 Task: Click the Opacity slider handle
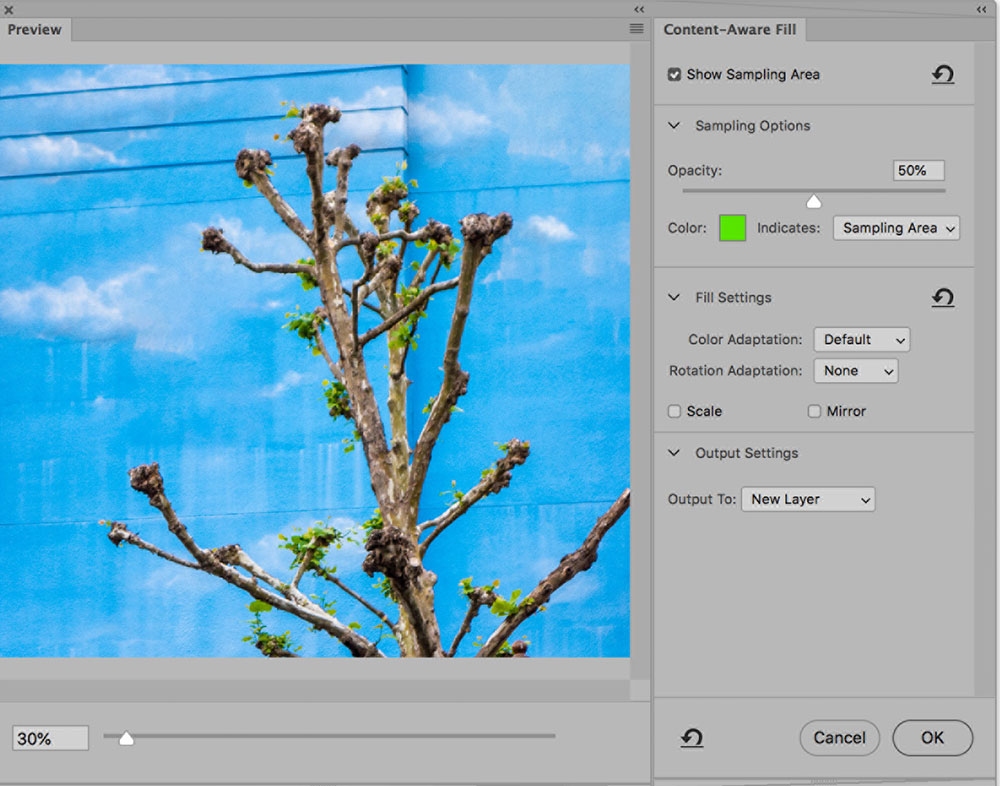[814, 202]
